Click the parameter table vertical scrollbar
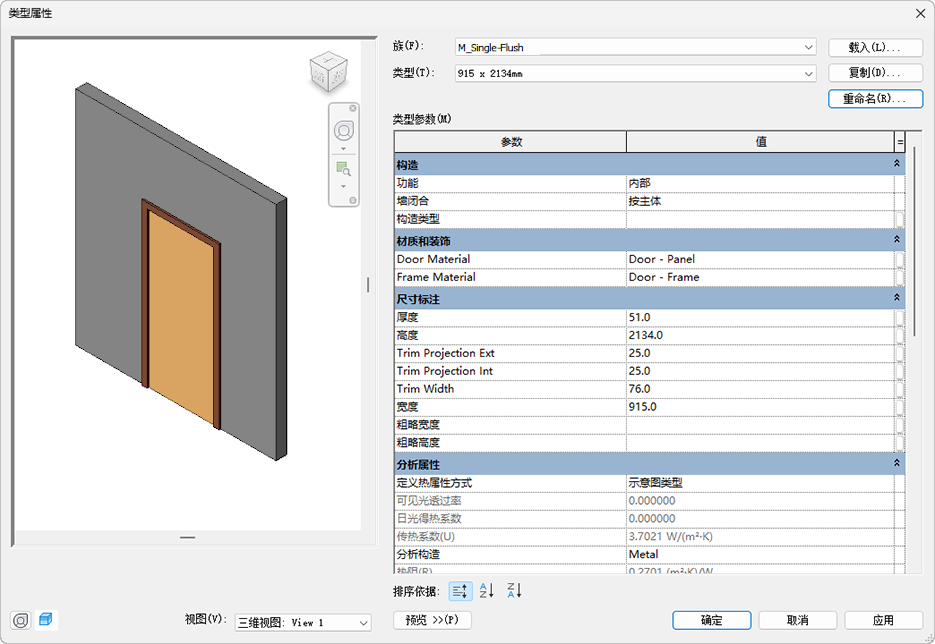This screenshot has height=644, width=935. coord(914,242)
